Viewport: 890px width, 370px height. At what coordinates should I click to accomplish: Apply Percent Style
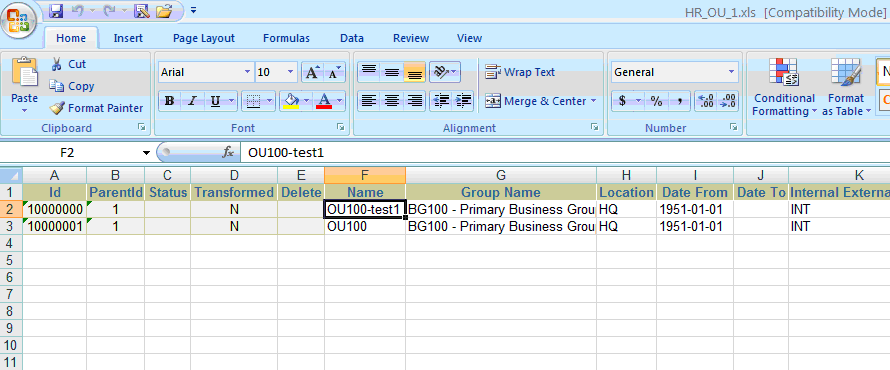point(656,102)
